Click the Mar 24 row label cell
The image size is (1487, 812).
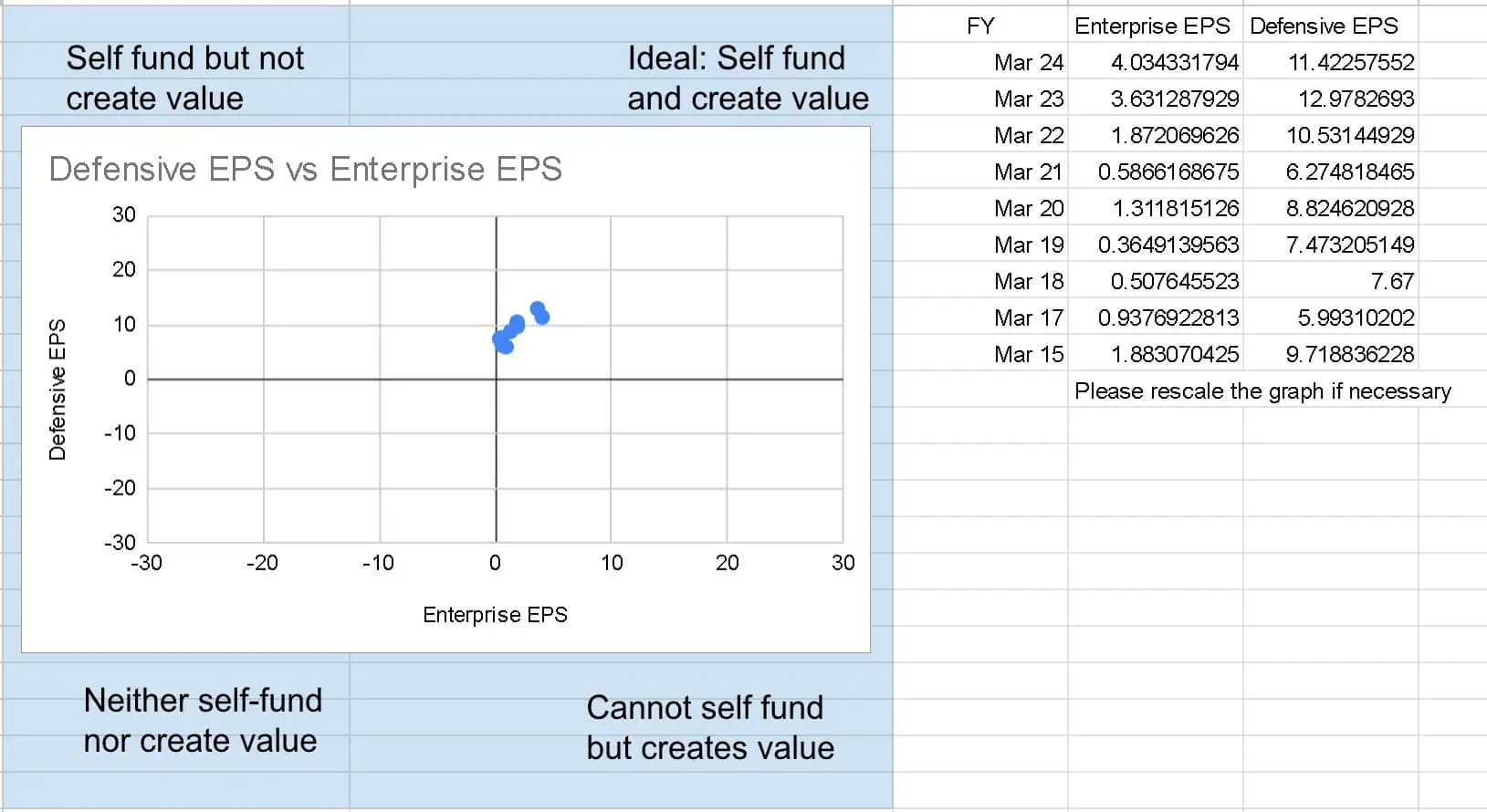(980, 62)
